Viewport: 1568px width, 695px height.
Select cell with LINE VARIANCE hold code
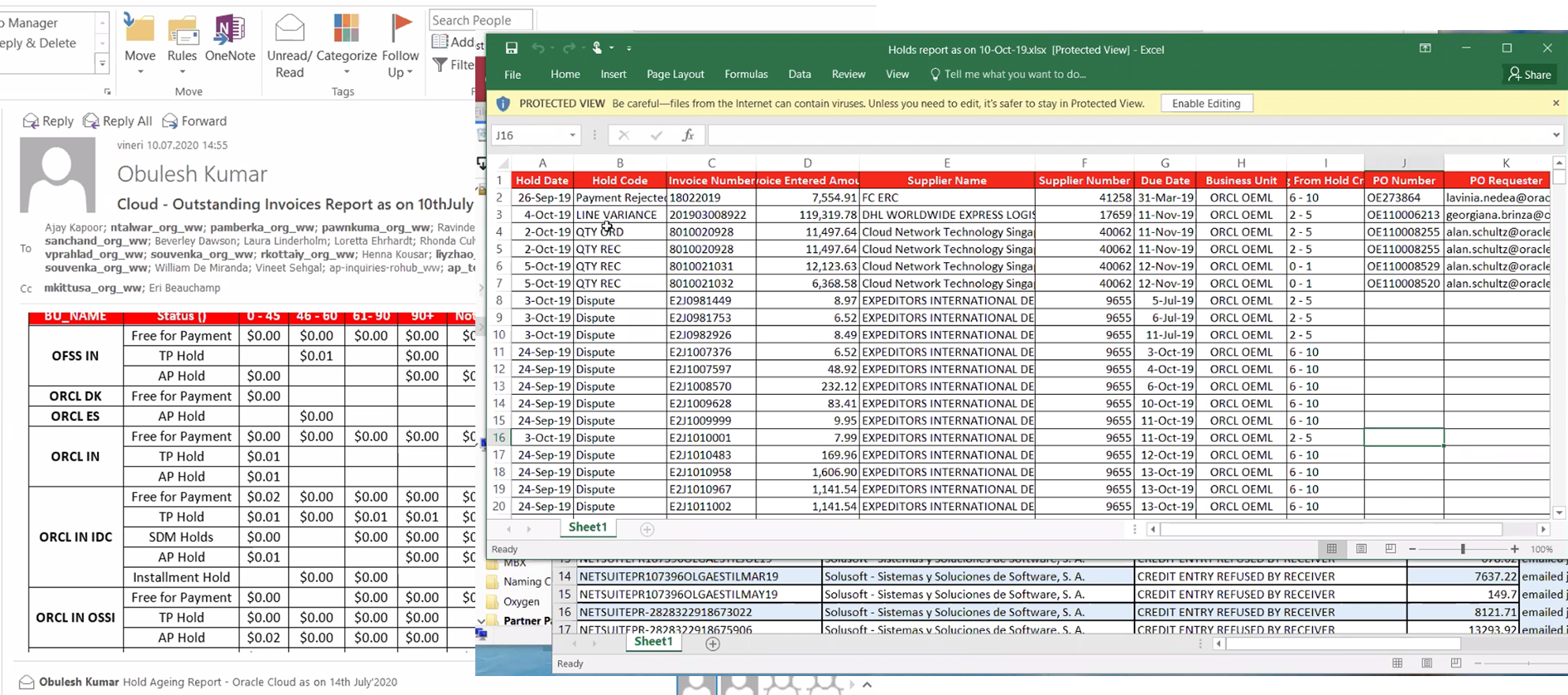click(620, 215)
